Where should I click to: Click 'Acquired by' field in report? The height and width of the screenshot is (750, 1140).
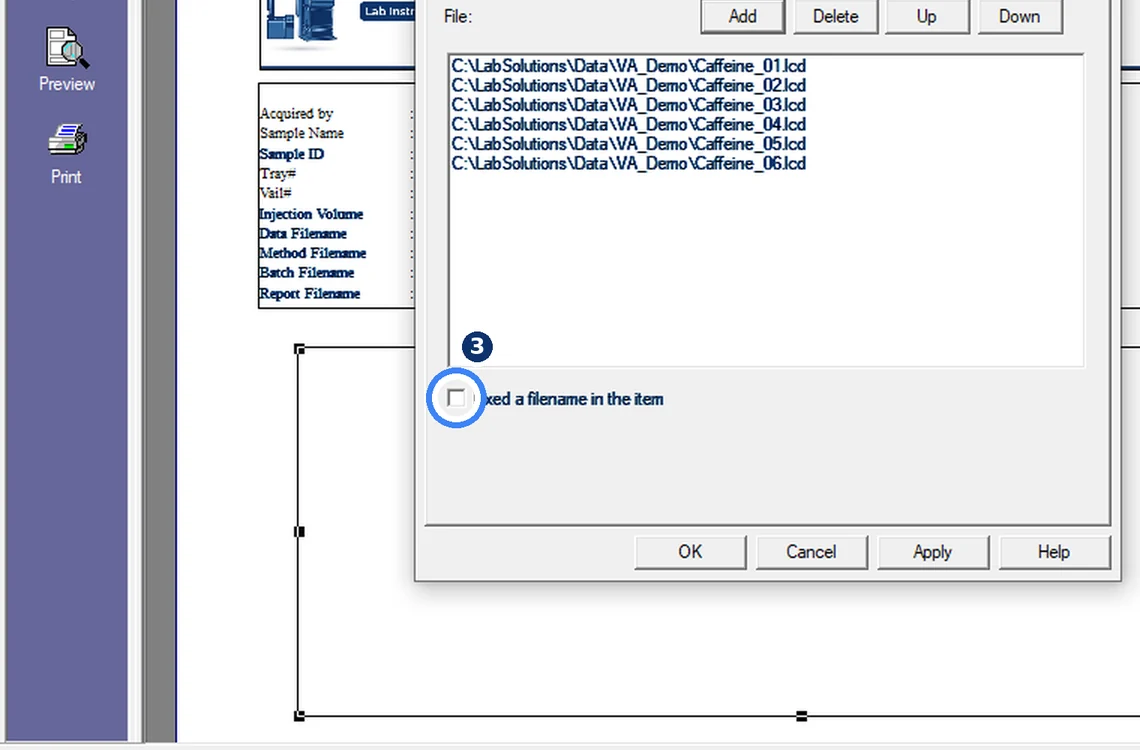pos(296,114)
